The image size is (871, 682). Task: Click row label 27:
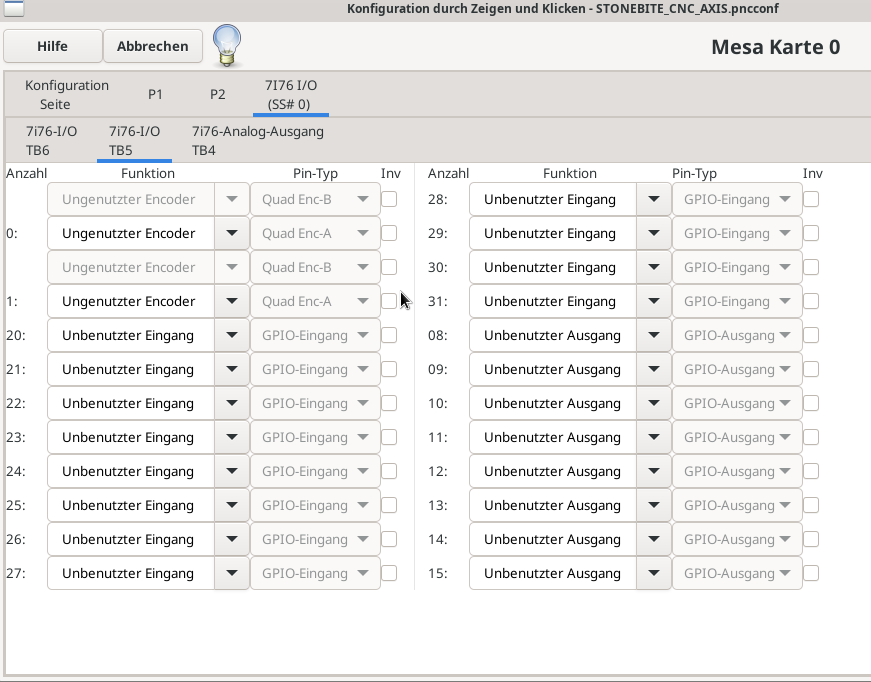click(16, 573)
